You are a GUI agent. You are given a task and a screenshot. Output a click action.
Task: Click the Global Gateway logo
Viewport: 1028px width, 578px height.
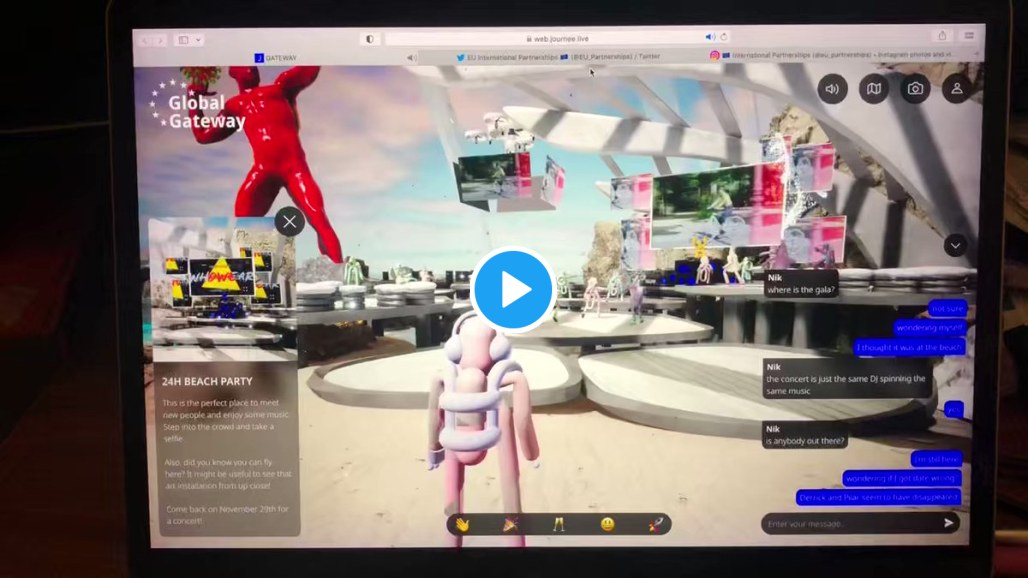(x=197, y=105)
